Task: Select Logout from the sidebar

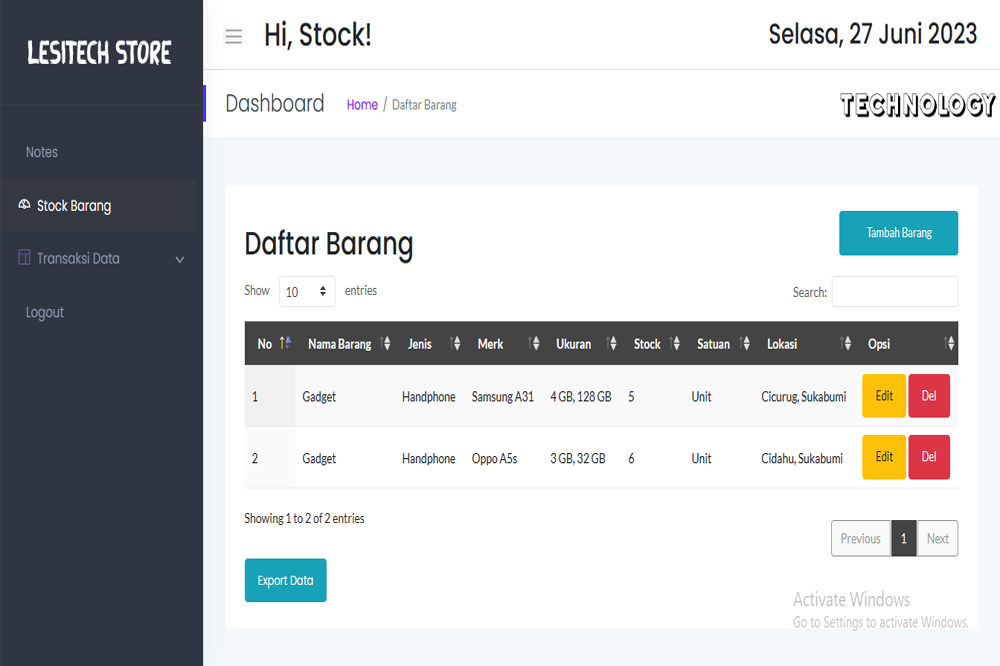Action: click(x=45, y=312)
